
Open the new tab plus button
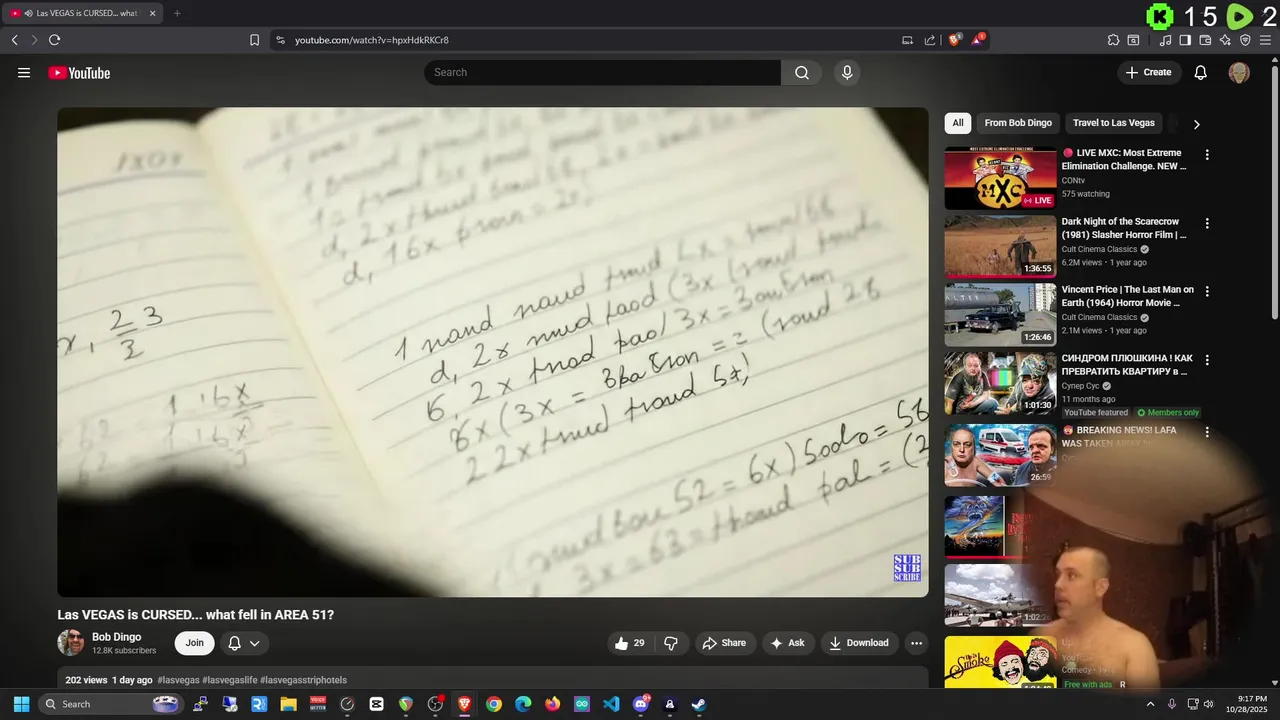click(177, 13)
